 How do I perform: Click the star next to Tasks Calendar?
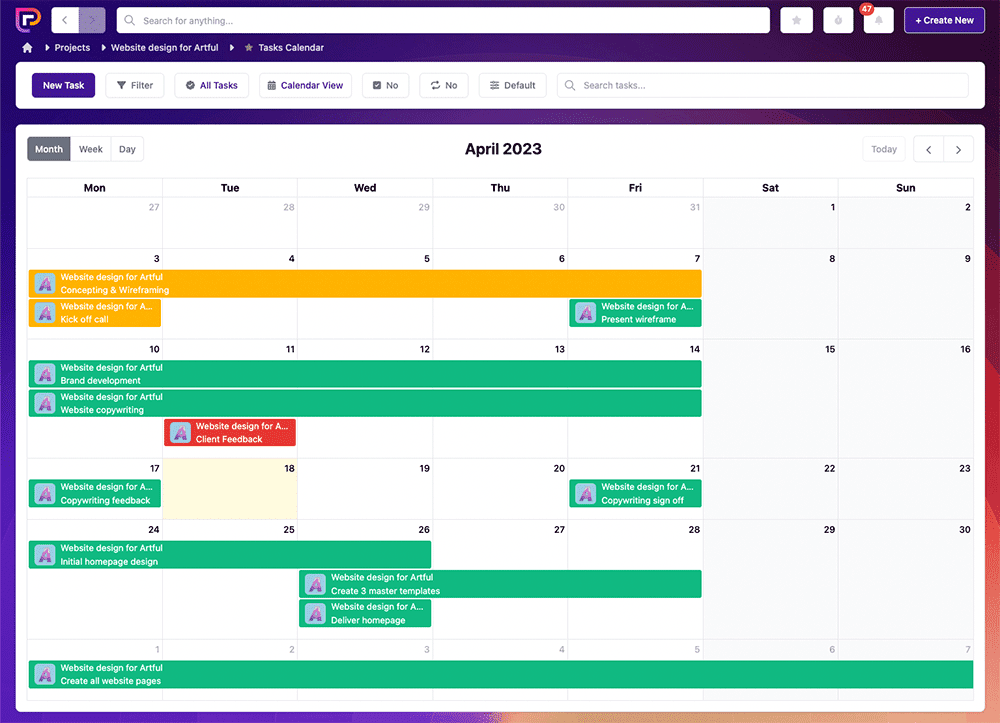(249, 48)
